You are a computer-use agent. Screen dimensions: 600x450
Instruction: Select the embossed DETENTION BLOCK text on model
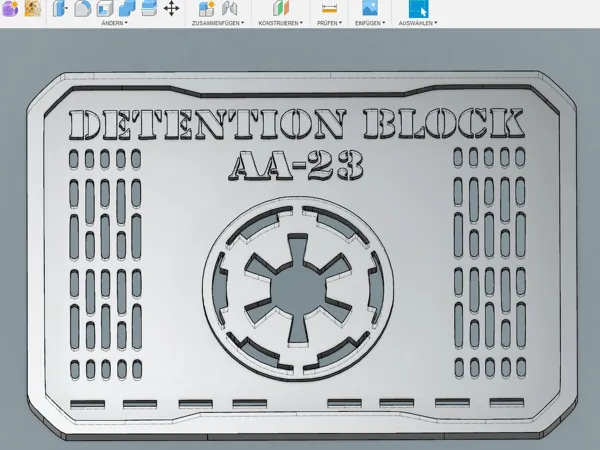pyautogui.click(x=297, y=124)
